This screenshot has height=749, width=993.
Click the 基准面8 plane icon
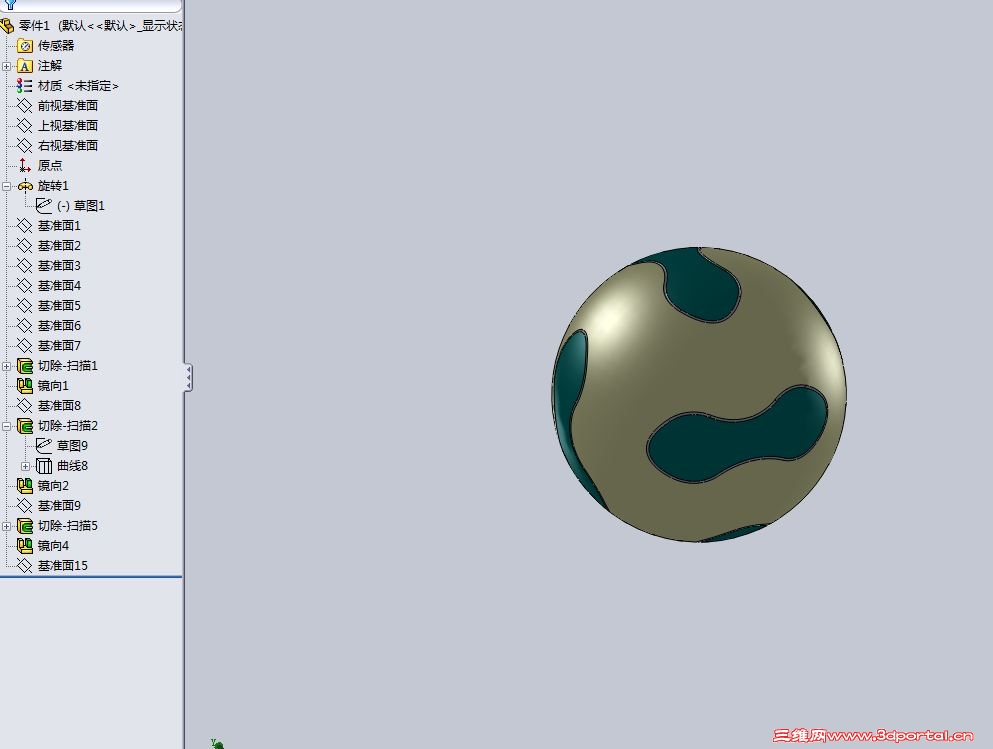25,406
